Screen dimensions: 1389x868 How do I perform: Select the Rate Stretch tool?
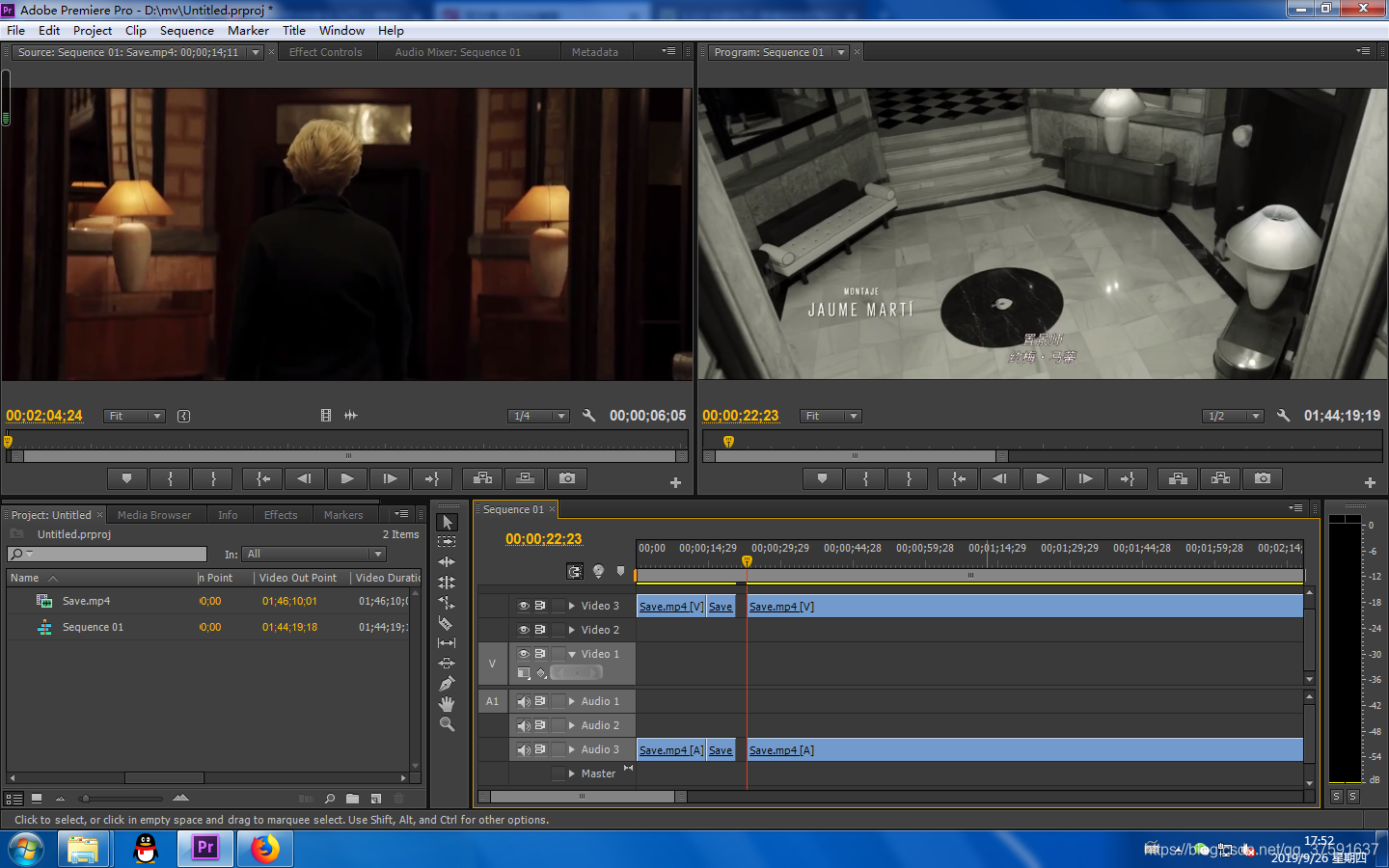pyautogui.click(x=447, y=603)
